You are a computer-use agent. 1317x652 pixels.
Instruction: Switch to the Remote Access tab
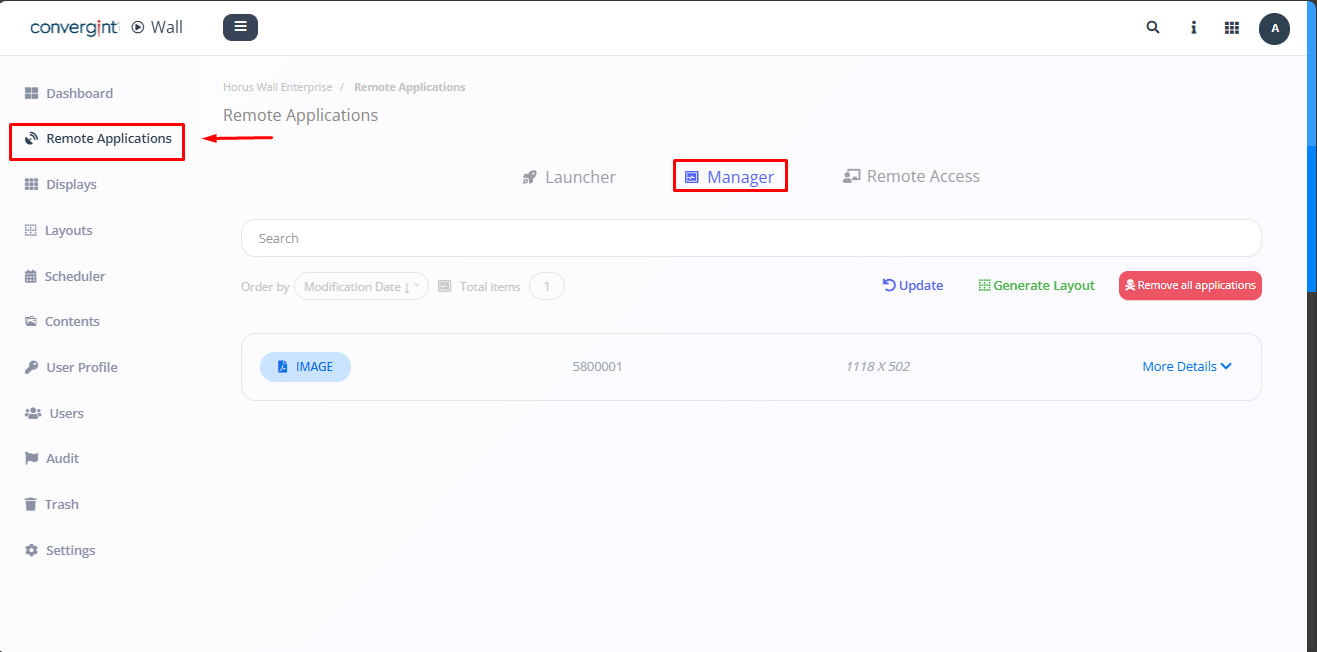[x=911, y=176]
